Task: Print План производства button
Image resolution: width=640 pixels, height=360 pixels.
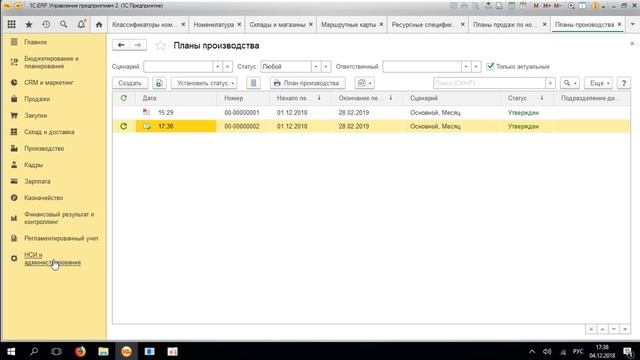Action: [x=307, y=83]
